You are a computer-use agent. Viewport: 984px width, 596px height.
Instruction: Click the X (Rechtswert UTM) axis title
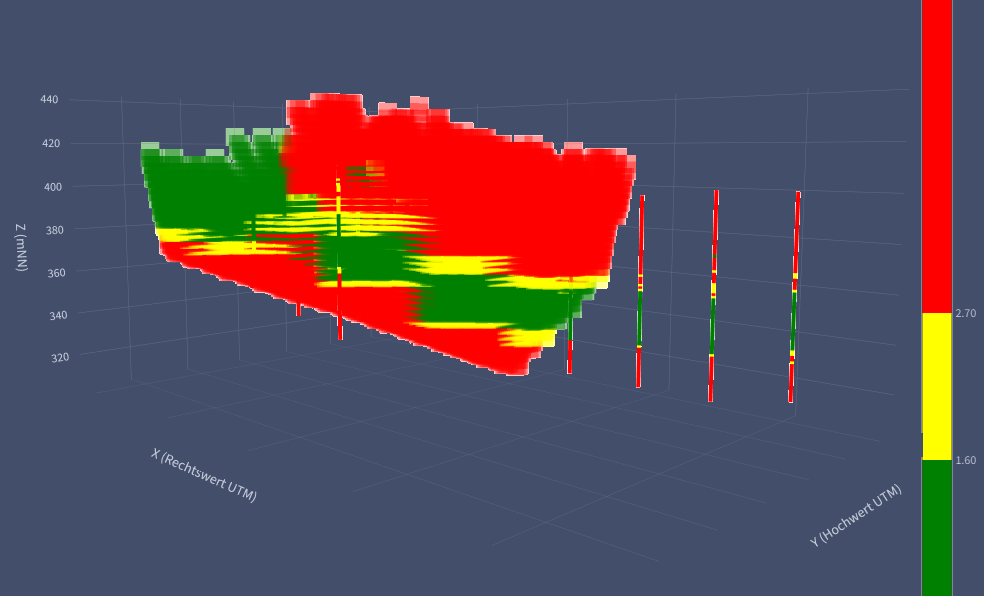tap(204, 475)
